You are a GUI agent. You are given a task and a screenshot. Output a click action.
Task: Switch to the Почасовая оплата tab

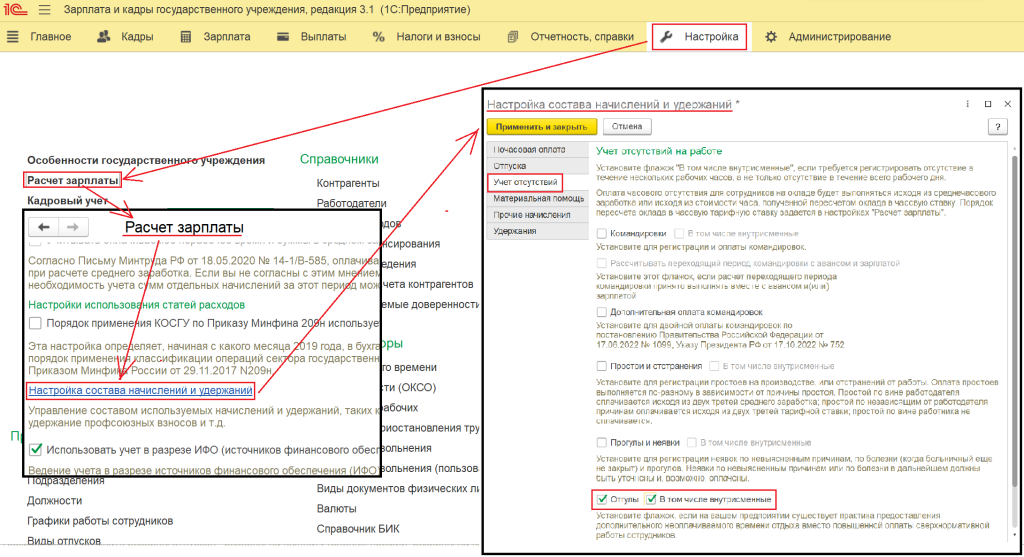(537, 150)
